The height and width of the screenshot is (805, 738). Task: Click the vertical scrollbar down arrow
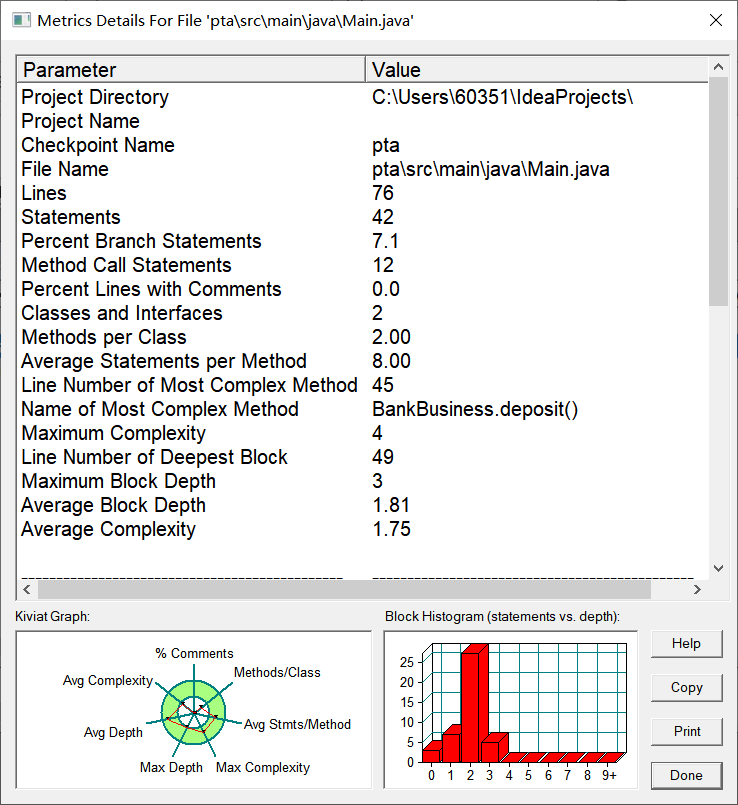[718, 568]
